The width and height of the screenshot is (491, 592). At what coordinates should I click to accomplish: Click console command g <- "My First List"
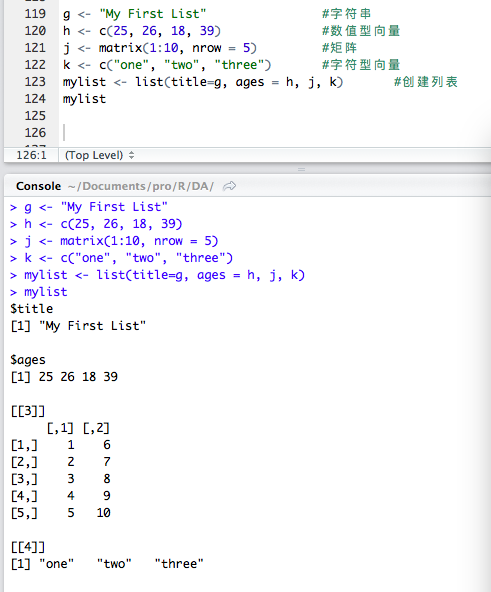click(96, 207)
